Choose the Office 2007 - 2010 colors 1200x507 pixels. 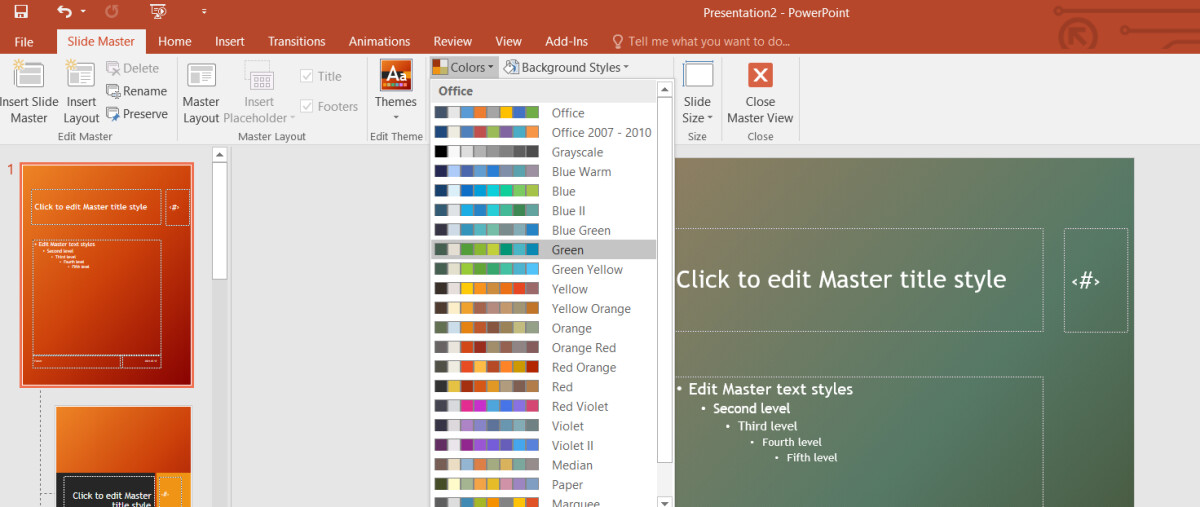click(544, 132)
